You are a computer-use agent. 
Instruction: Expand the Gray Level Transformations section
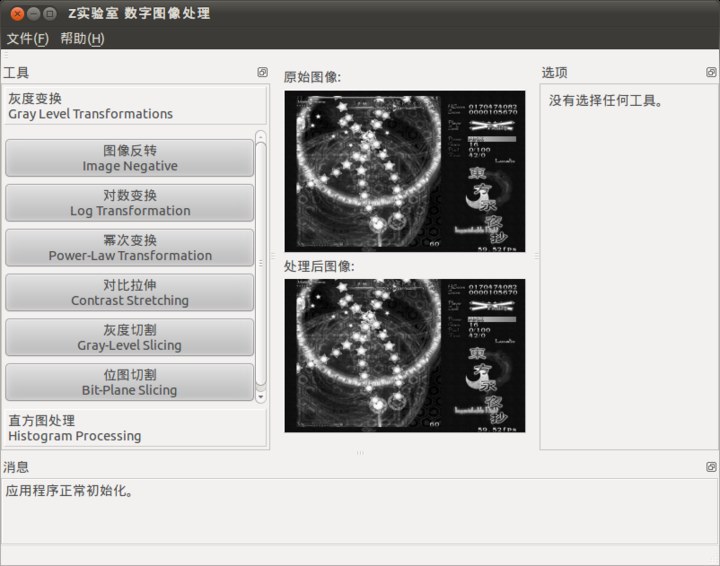click(135, 106)
